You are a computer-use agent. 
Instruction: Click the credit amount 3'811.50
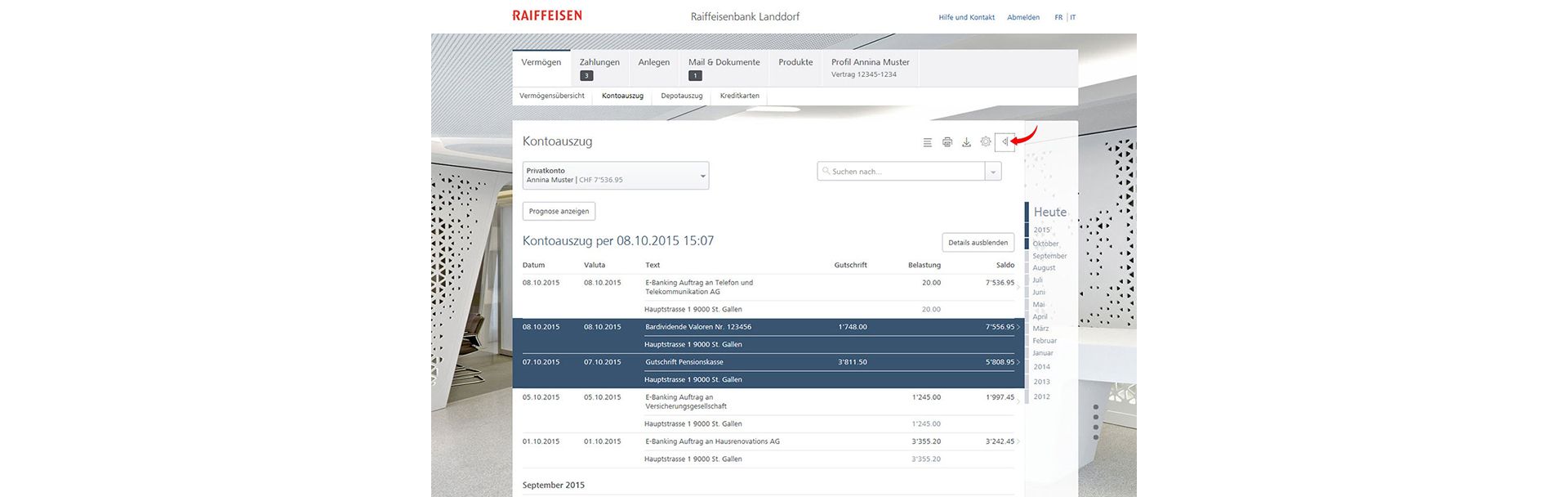tap(853, 362)
